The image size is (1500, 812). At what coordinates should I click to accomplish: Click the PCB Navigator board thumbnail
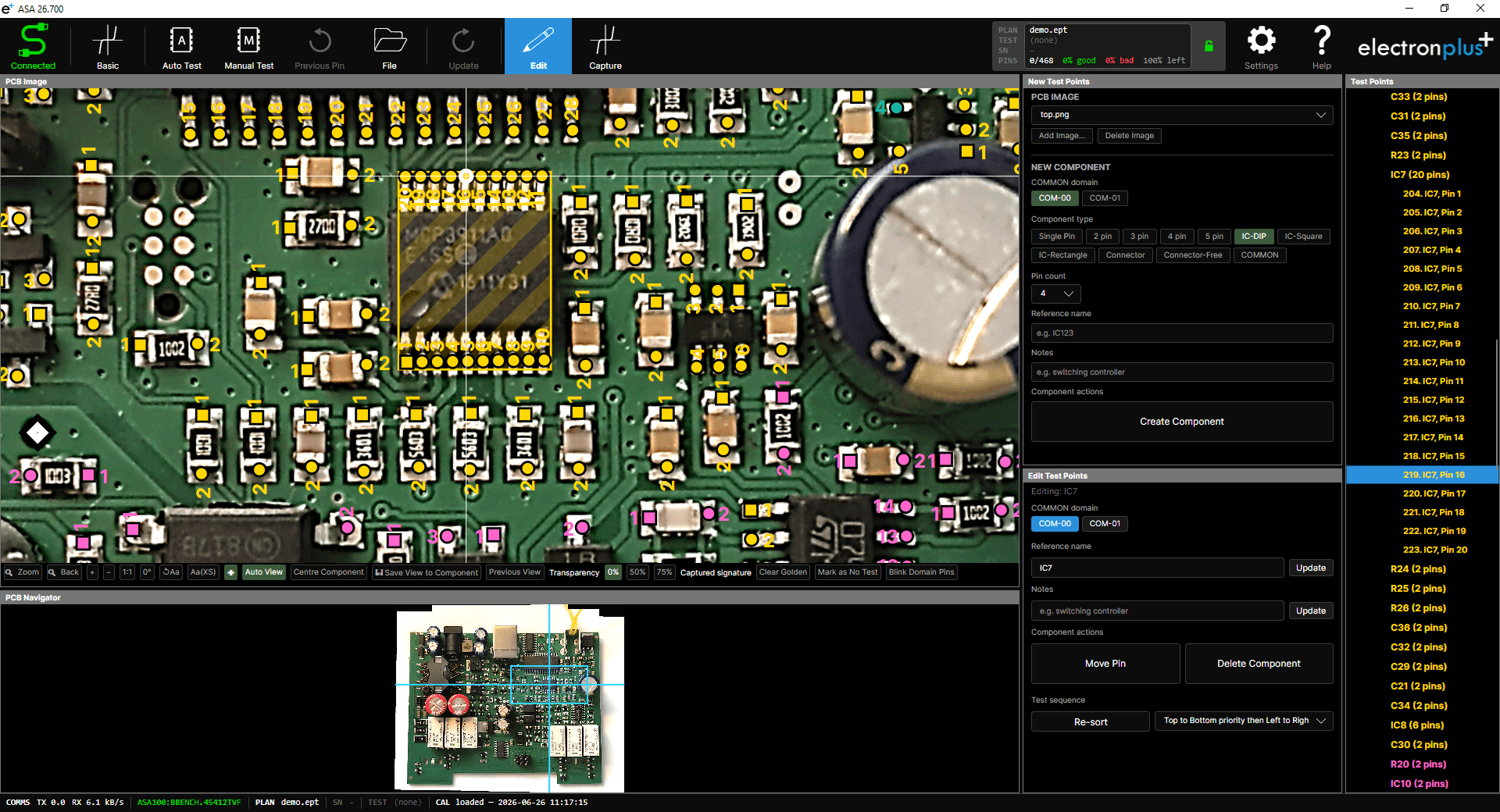510,698
